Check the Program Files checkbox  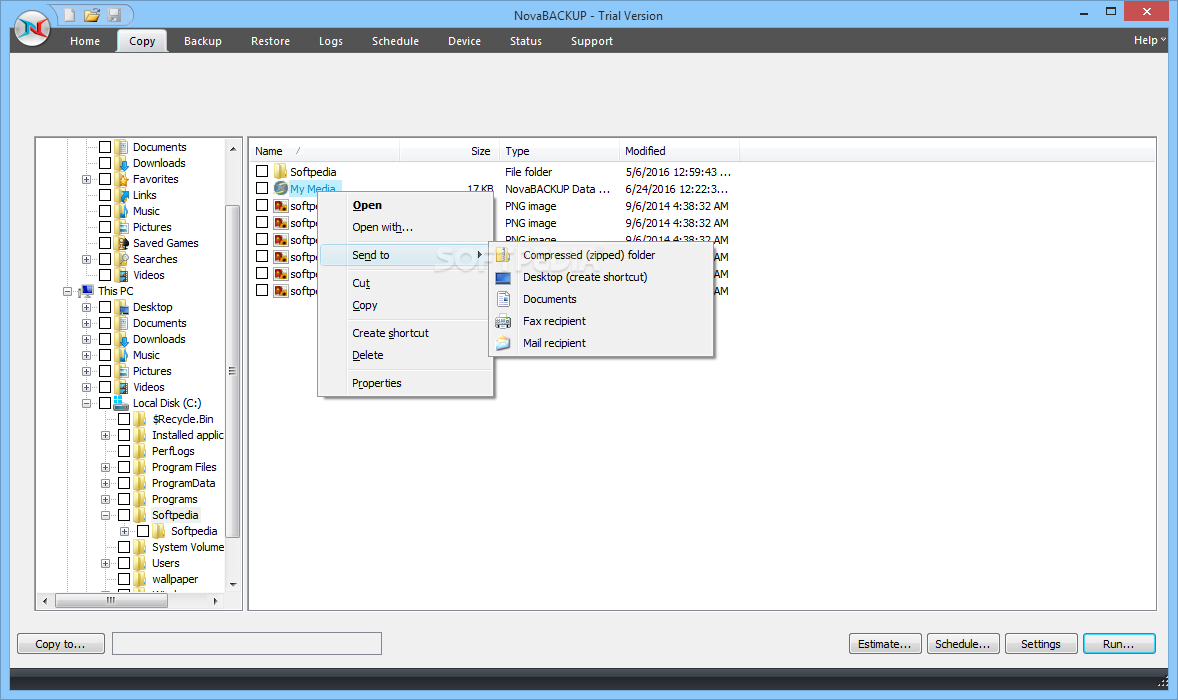click(x=124, y=467)
